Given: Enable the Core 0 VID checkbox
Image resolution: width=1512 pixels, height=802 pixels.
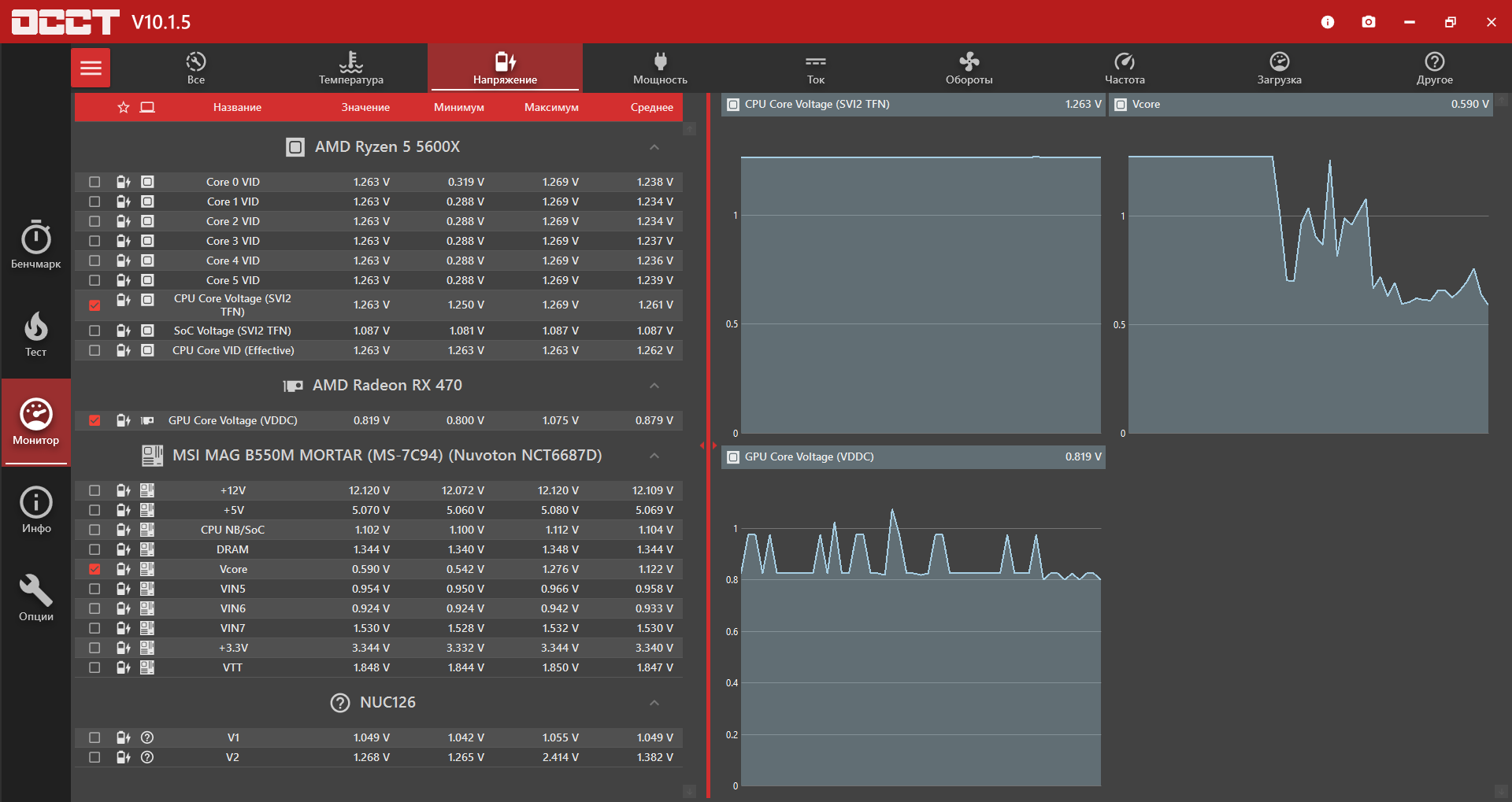Looking at the screenshot, I should click(x=94, y=182).
